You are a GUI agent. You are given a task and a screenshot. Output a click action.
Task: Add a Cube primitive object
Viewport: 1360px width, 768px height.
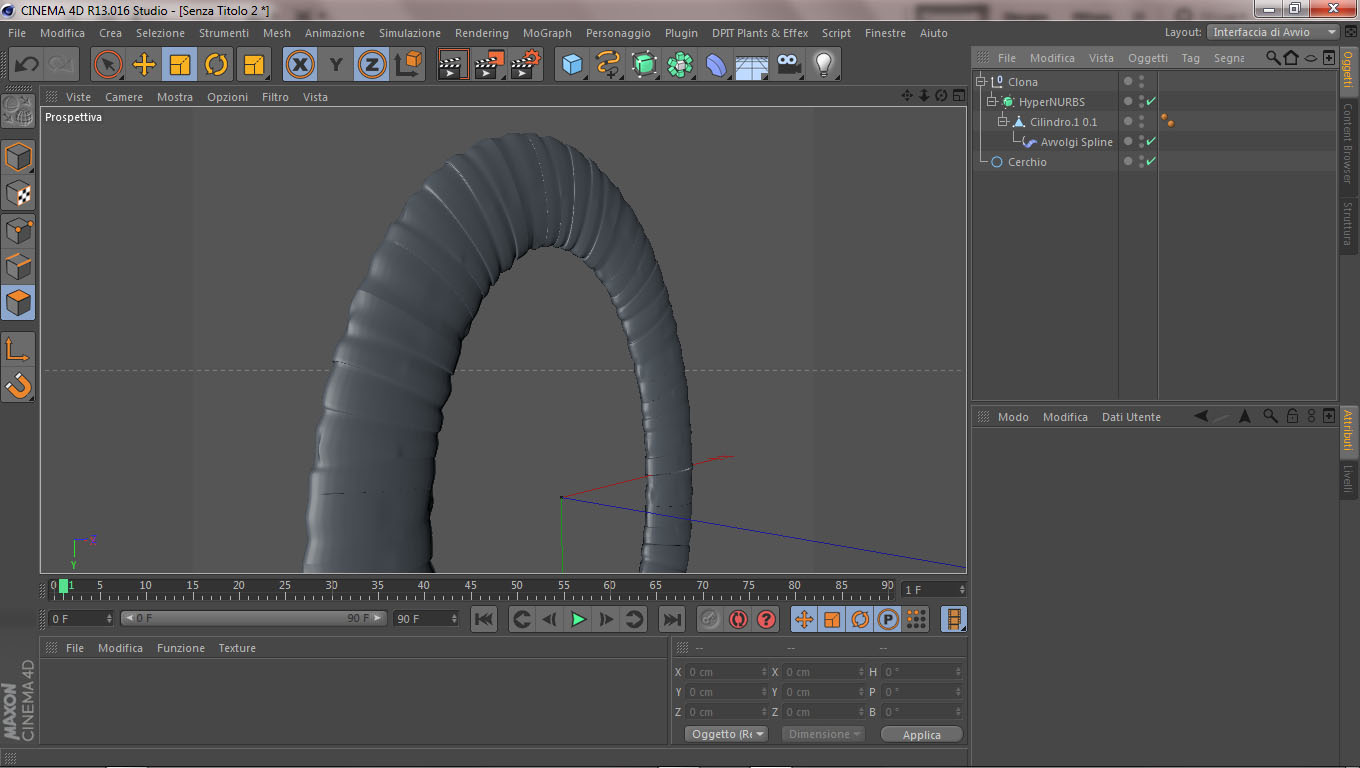point(572,65)
